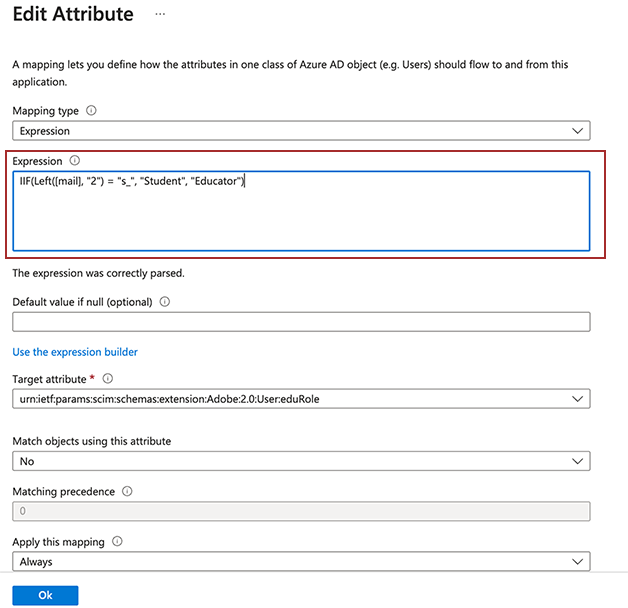The width and height of the screenshot is (628, 608).
Task: Click the info icon next to Mapping type
Action: pyautogui.click(x=92, y=111)
